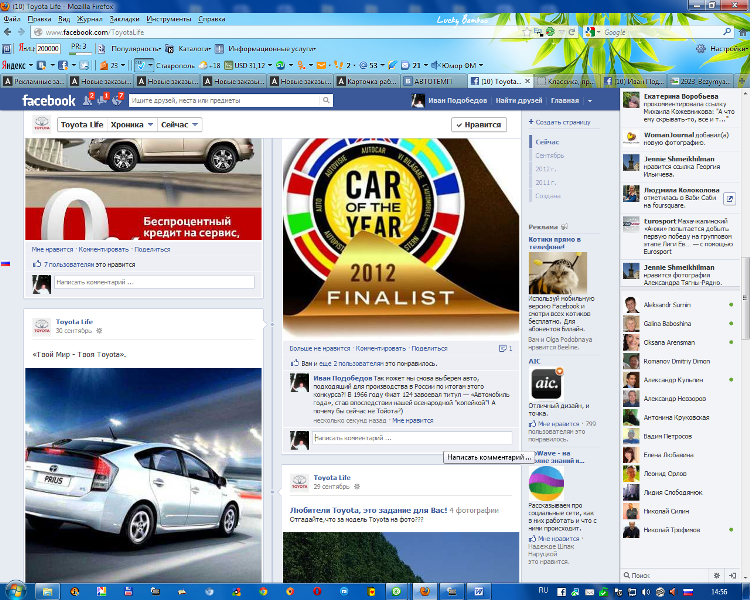Open Facebook notifications globe icon
Screen dimensions: 750x600
(117, 100)
